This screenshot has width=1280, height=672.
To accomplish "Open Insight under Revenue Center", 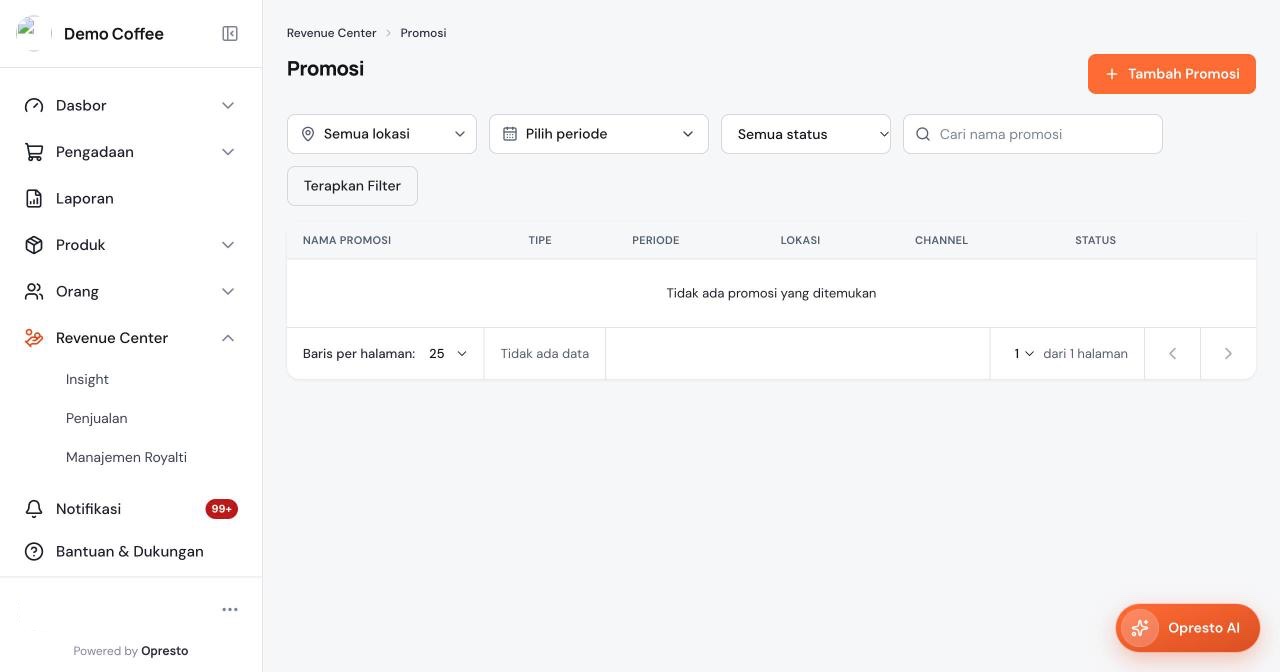I will [87, 379].
